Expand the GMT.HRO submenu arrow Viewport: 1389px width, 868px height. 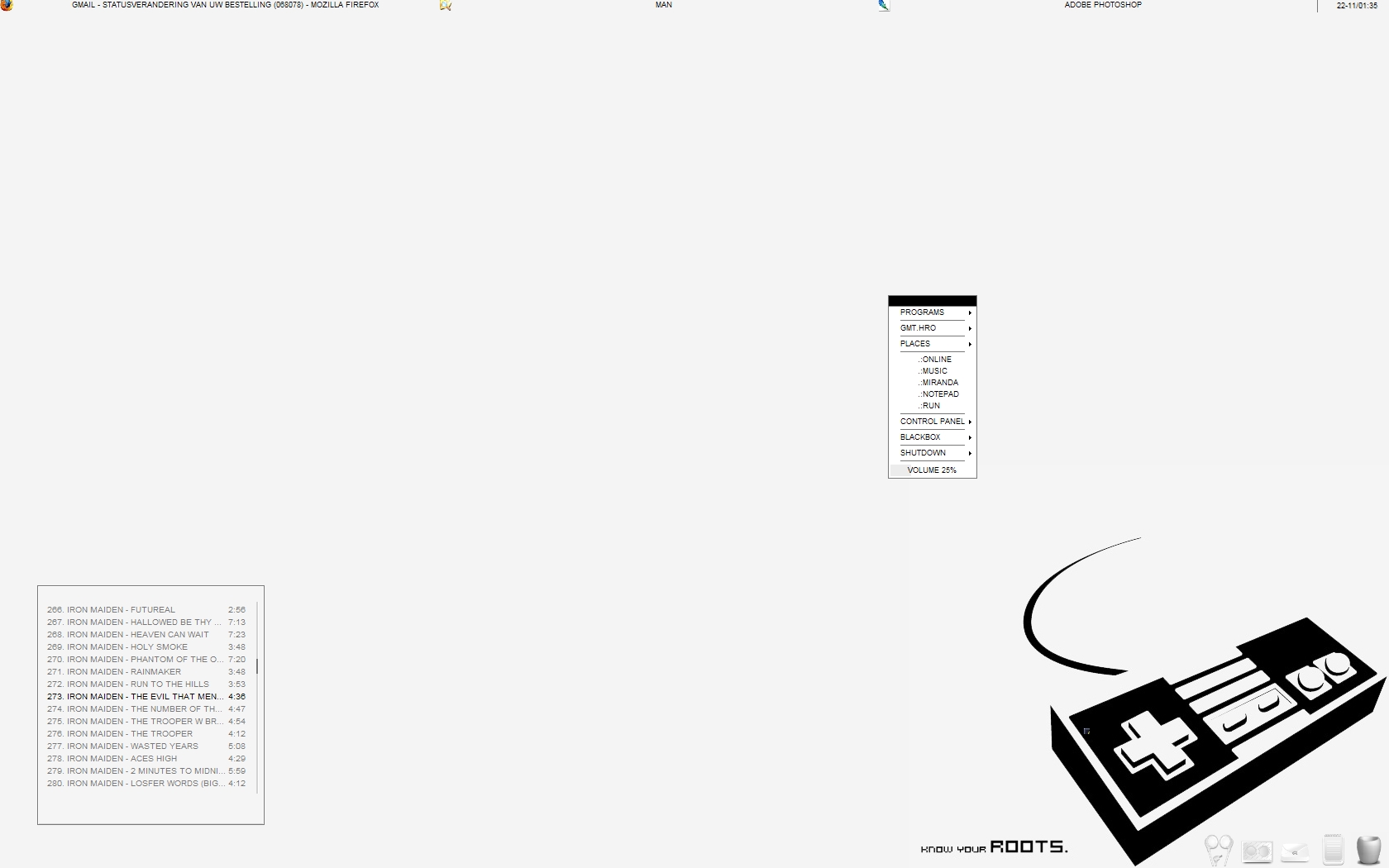(x=970, y=329)
